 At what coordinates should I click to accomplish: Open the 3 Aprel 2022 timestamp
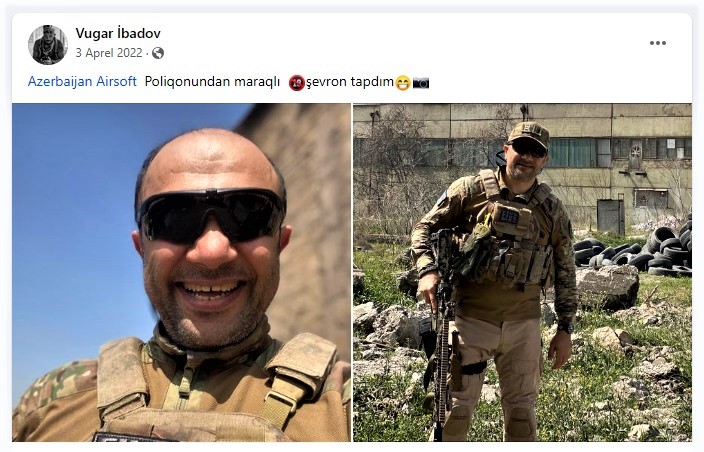click(x=109, y=53)
